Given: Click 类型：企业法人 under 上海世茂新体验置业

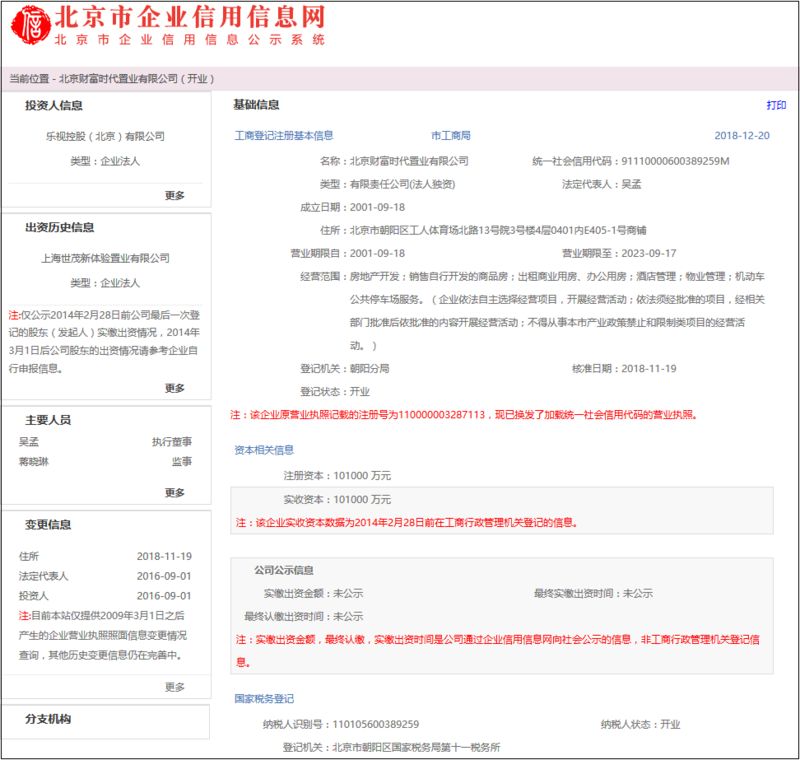Looking at the screenshot, I should (105, 283).
